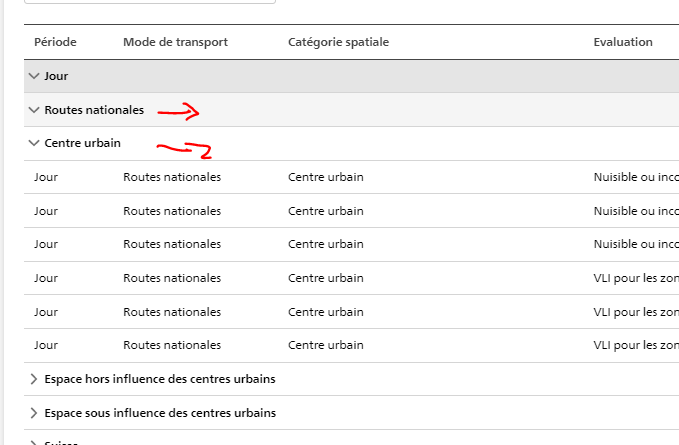Expand Espace sous influence des centres urbains chevron
Image resolution: width=679 pixels, height=445 pixels.
tap(34, 413)
